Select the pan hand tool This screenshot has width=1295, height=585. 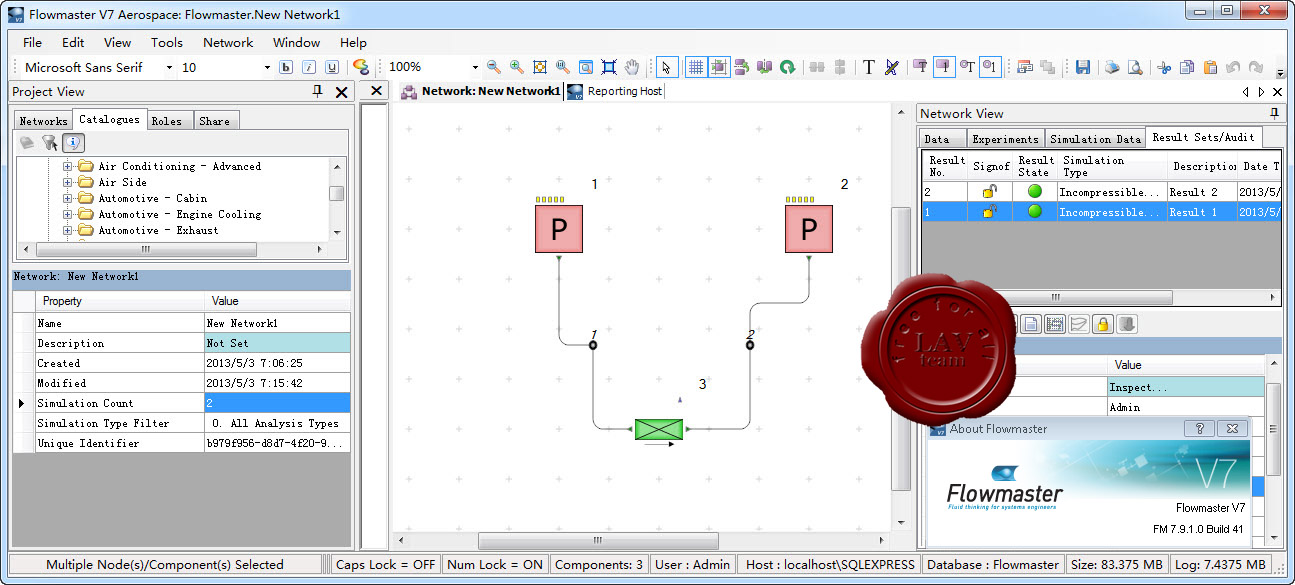[632, 67]
